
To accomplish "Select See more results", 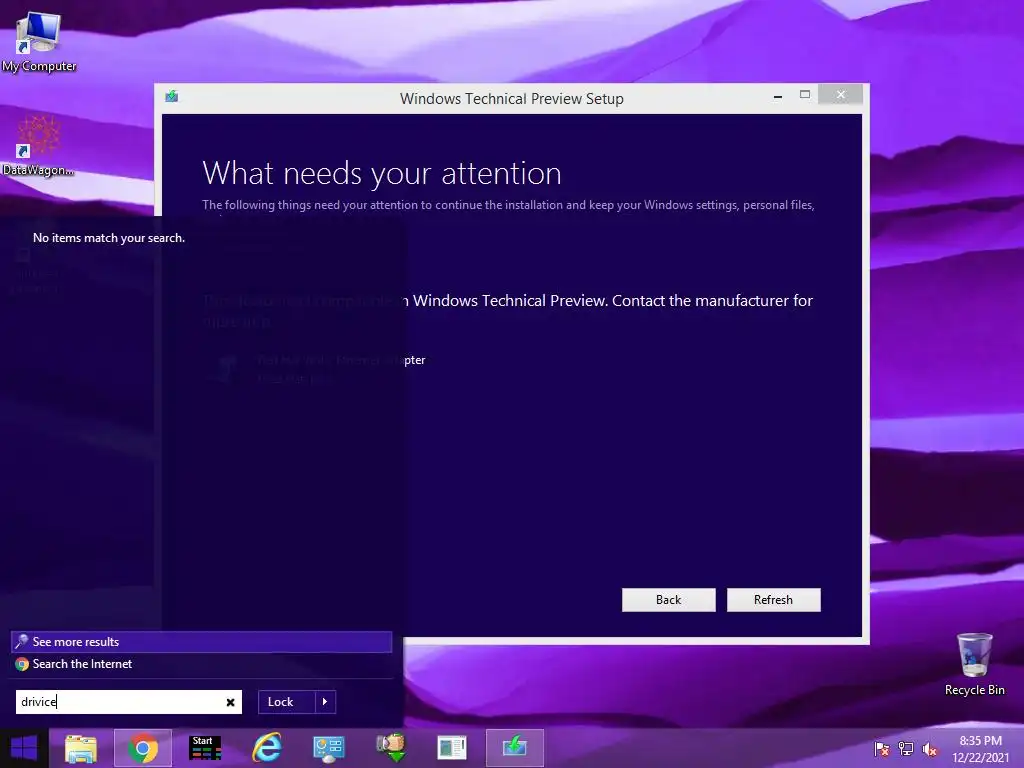I will [x=201, y=641].
